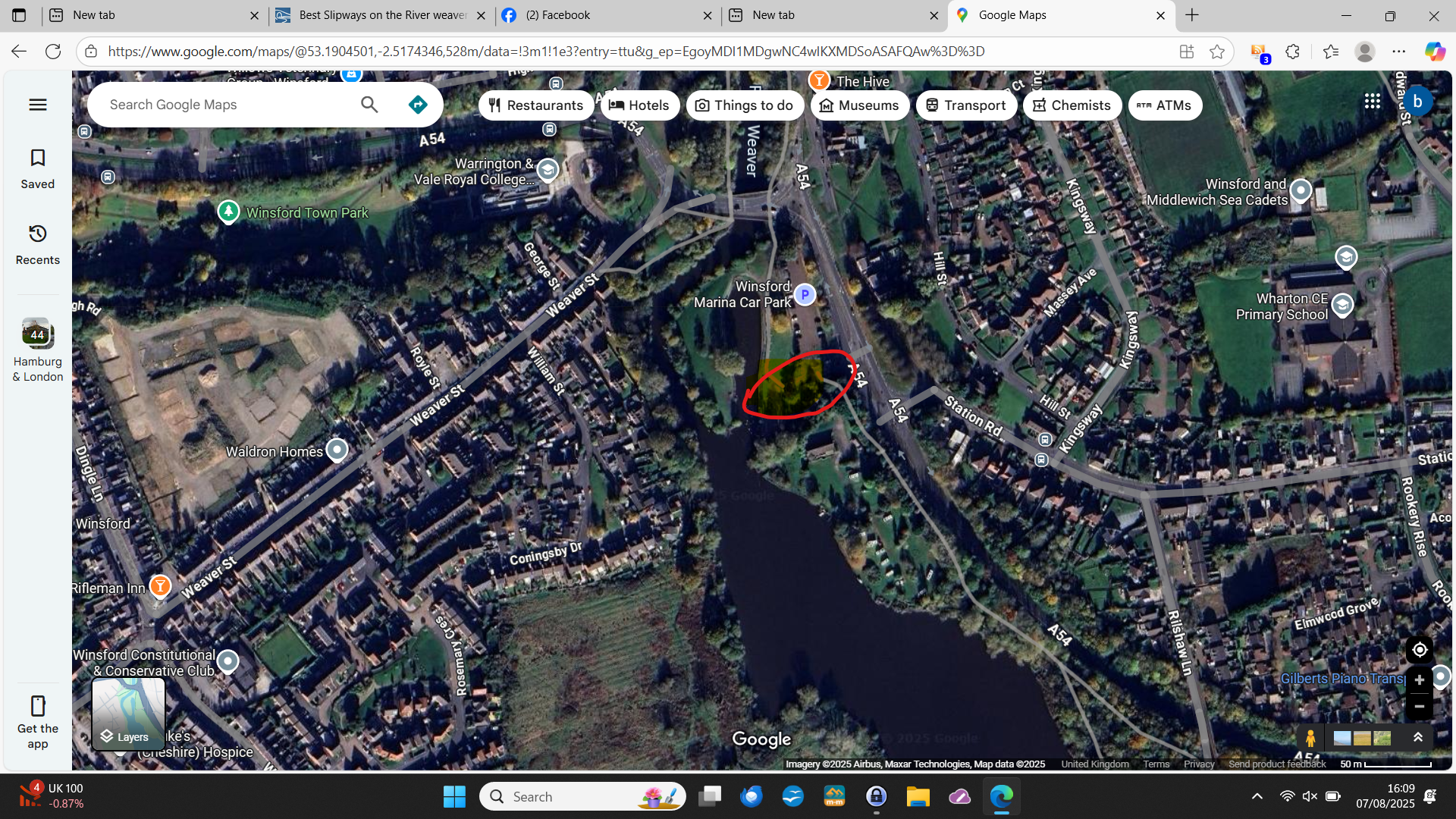Open the Saved places panel
The width and height of the screenshot is (1456, 819).
[x=37, y=168]
